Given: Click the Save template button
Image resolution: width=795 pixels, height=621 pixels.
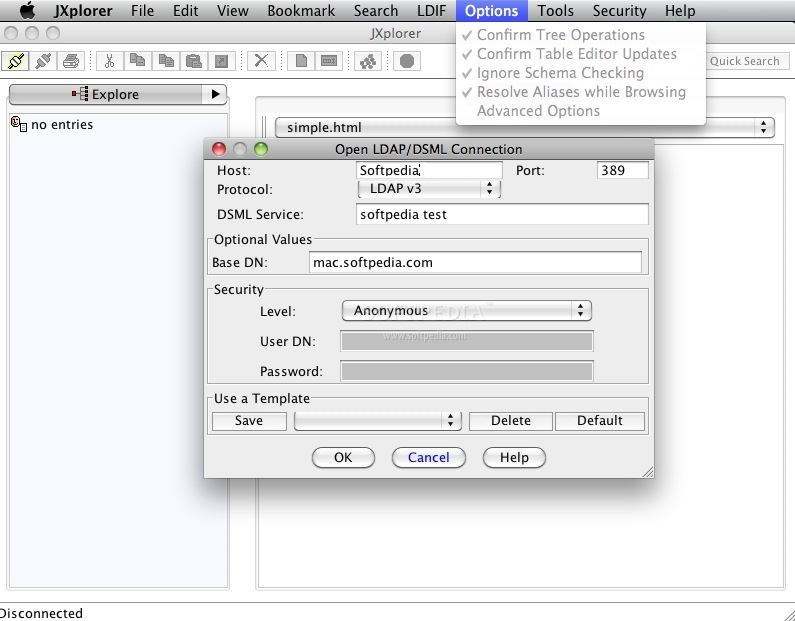Looking at the screenshot, I should (x=249, y=421).
